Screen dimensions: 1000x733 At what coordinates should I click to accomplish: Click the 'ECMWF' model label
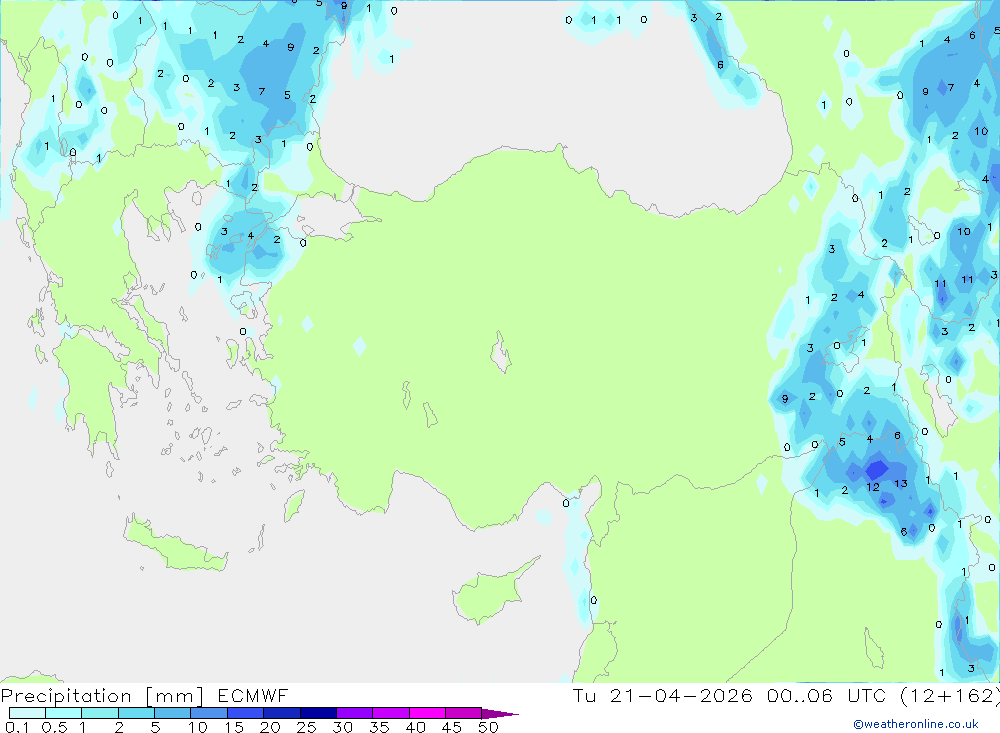coord(253,696)
